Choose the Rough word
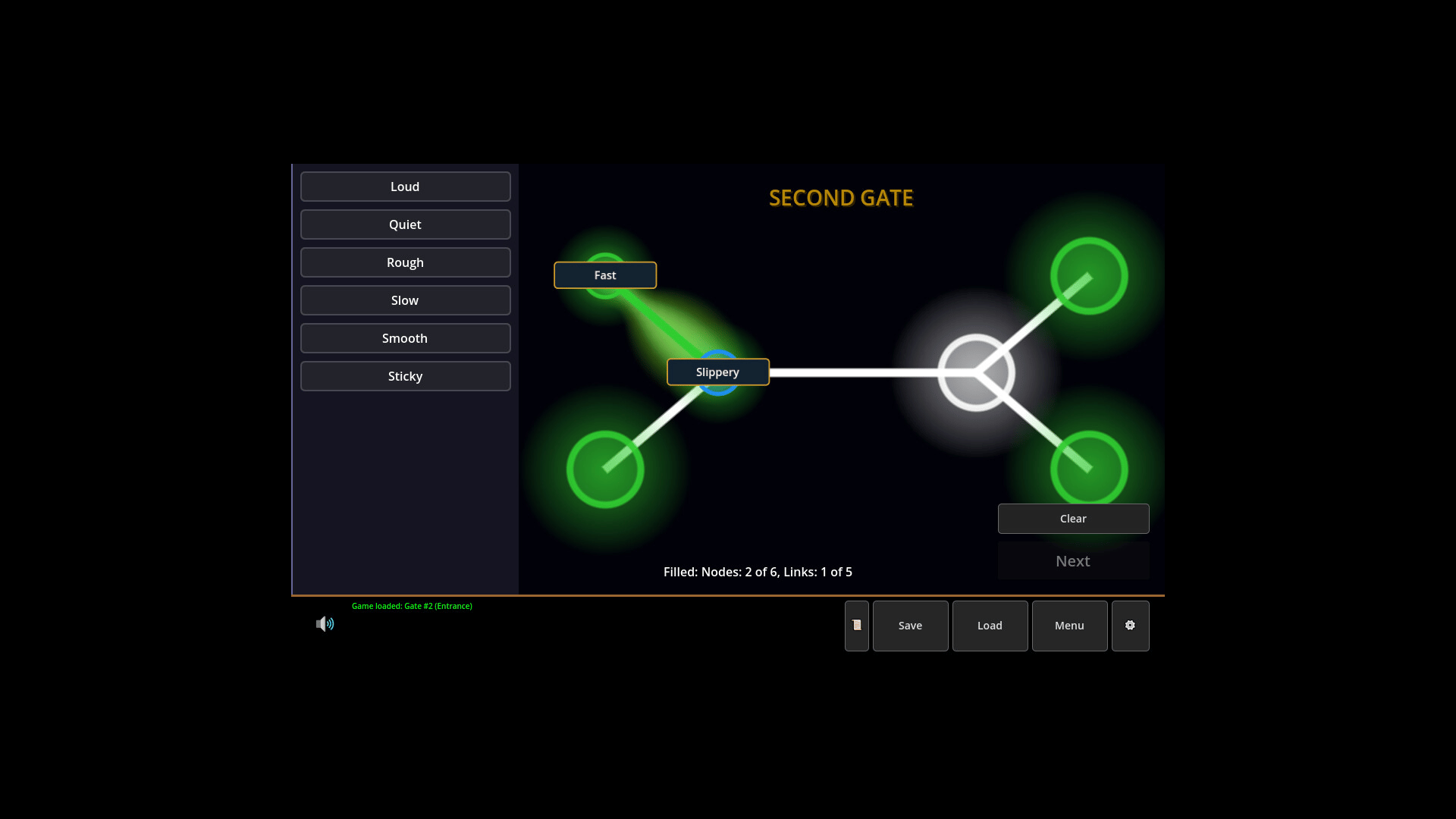Viewport: 1456px width, 819px height. [405, 262]
